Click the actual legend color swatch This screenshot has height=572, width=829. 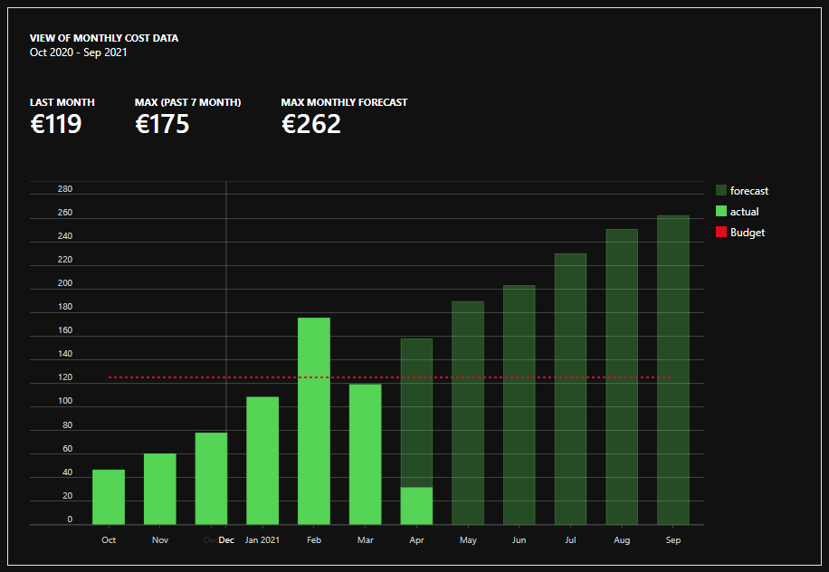pyautogui.click(x=721, y=212)
